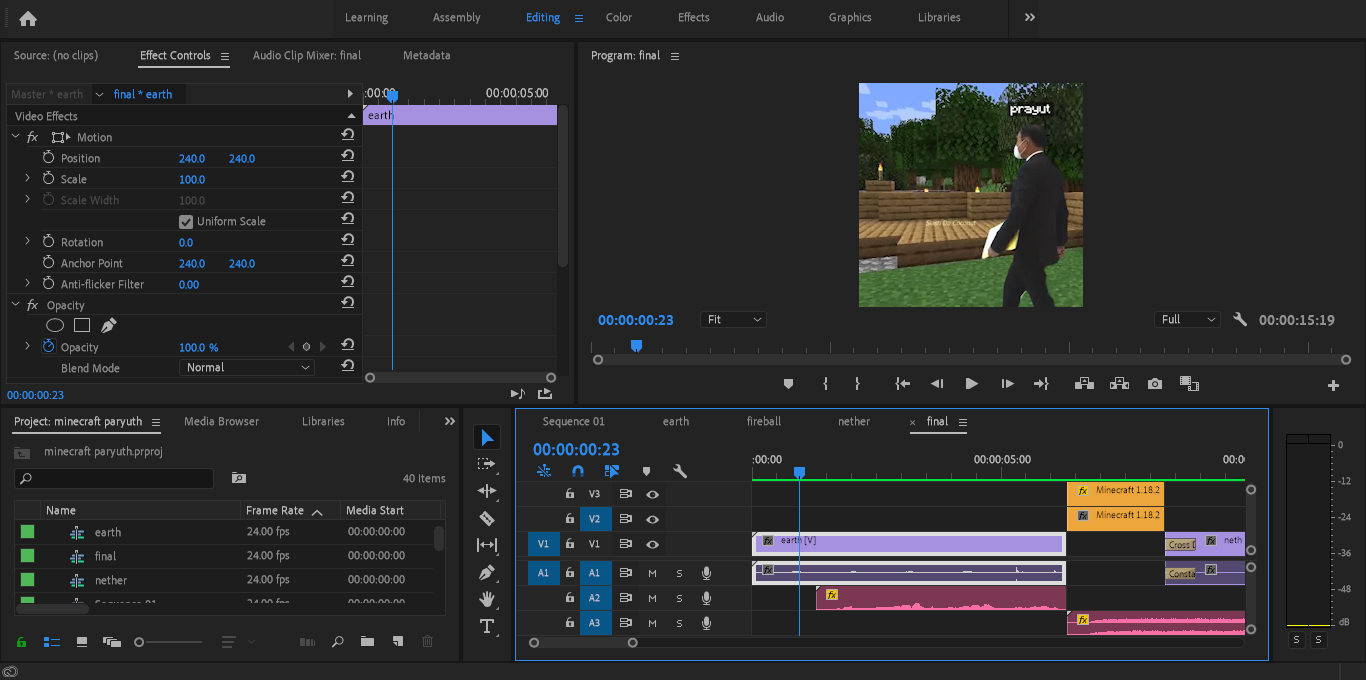The height and width of the screenshot is (680, 1366).
Task: Go to the Home screen icon
Action: (28, 18)
